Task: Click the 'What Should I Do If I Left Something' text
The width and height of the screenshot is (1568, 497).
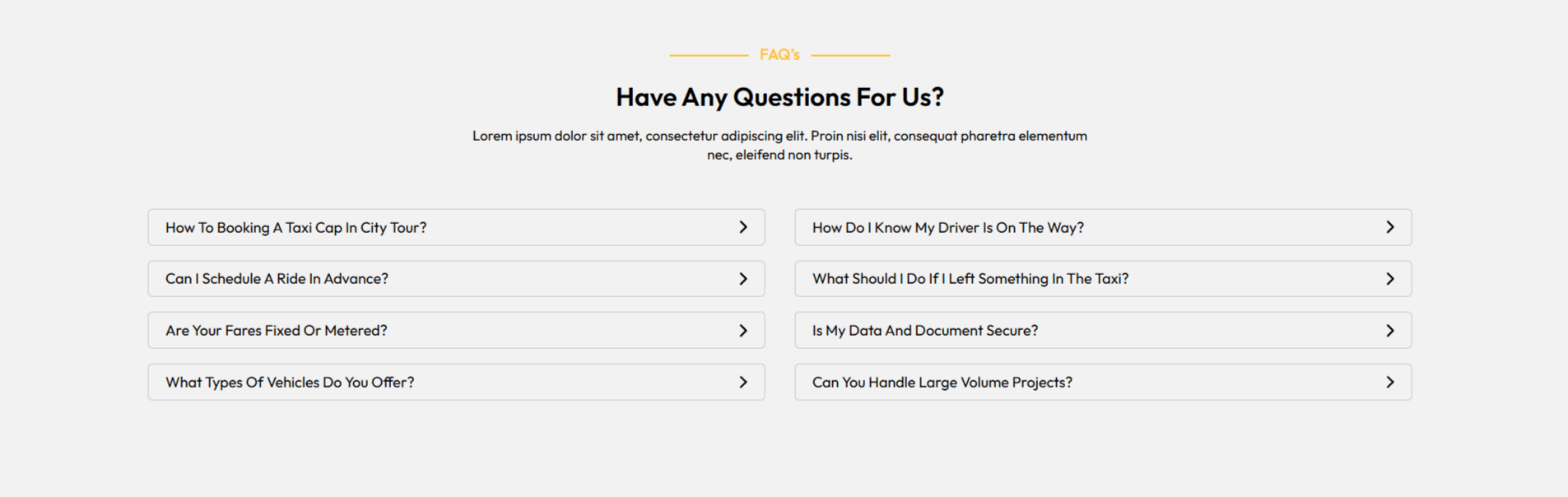Action: click(970, 279)
